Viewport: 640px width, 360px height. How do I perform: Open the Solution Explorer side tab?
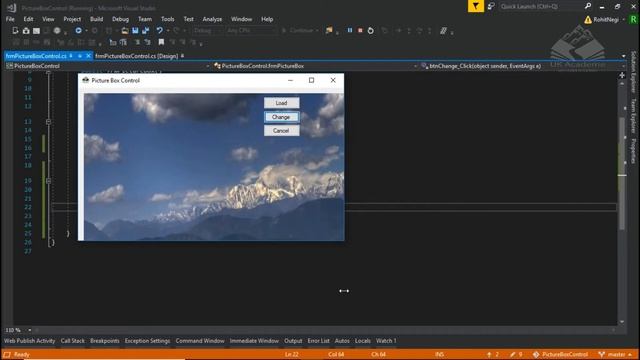click(x=633, y=72)
